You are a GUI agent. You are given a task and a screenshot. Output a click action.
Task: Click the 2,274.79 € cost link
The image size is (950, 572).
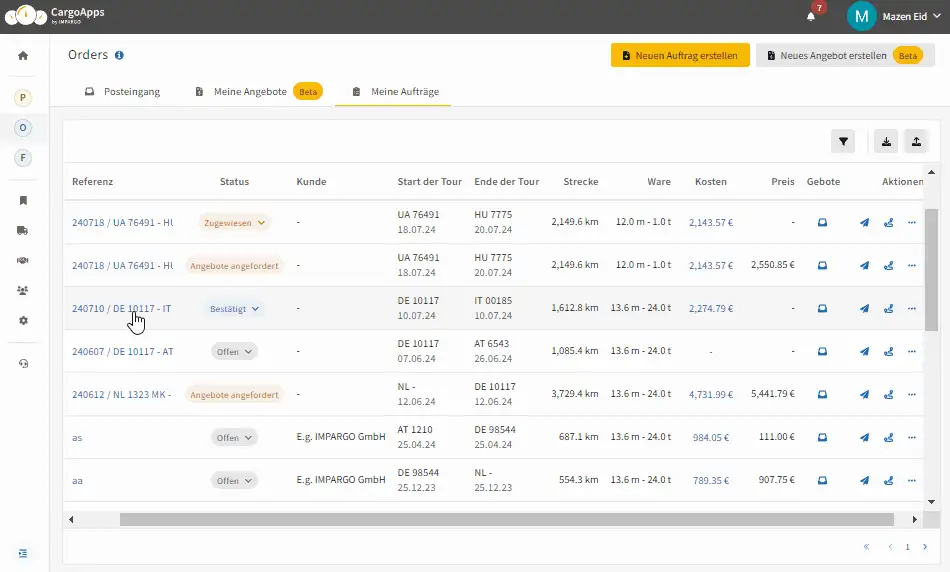[x=711, y=308]
